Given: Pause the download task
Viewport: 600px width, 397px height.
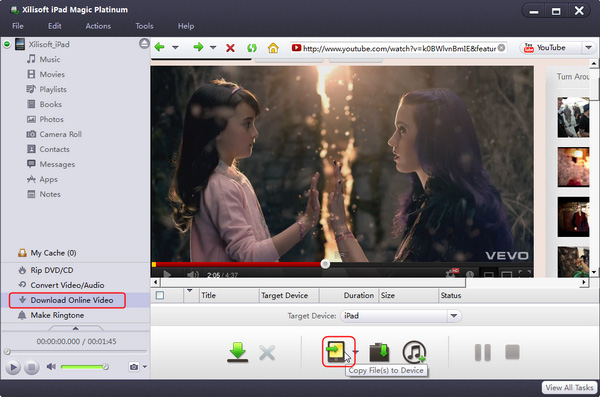Looking at the screenshot, I should [483, 353].
